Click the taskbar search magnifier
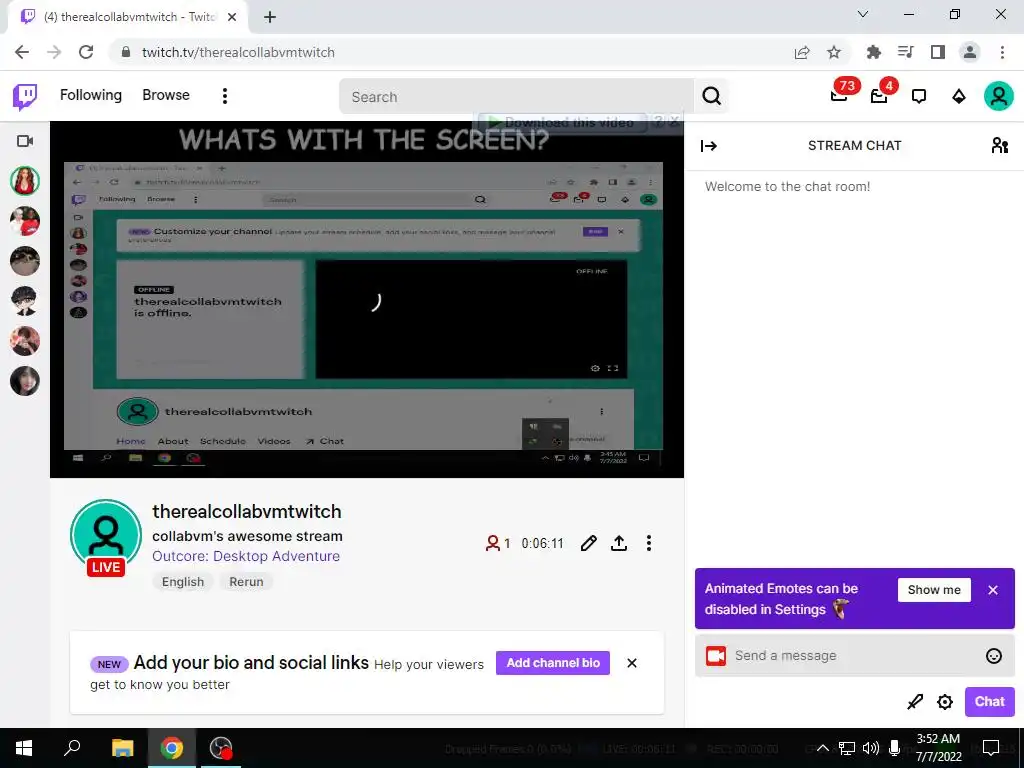This screenshot has width=1024, height=768. click(x=72, y=748)
